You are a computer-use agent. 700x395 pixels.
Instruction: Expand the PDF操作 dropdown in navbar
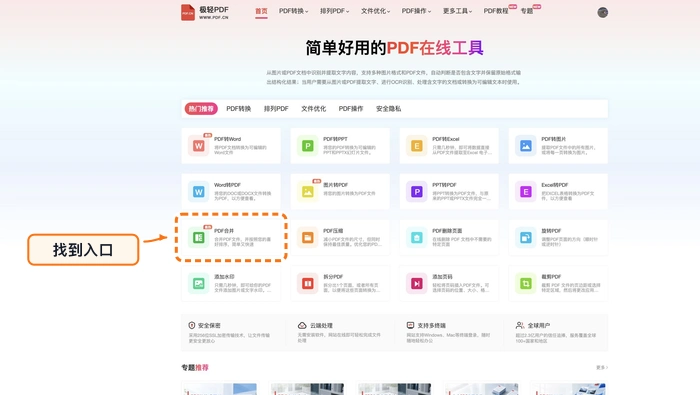pyautogui.click(x=416, y=11)
